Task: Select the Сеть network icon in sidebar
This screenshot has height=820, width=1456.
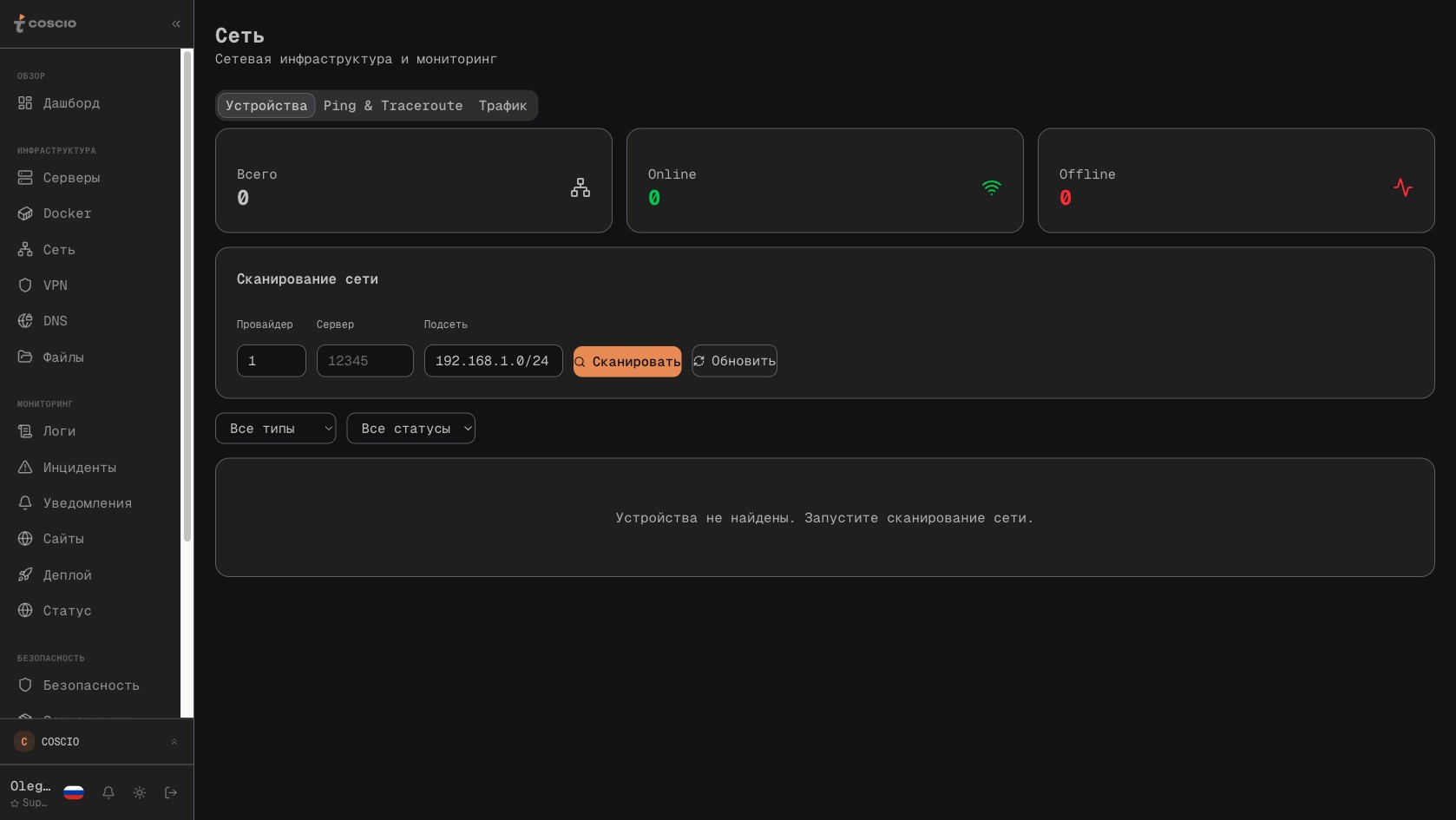Action: pos(25,250)
